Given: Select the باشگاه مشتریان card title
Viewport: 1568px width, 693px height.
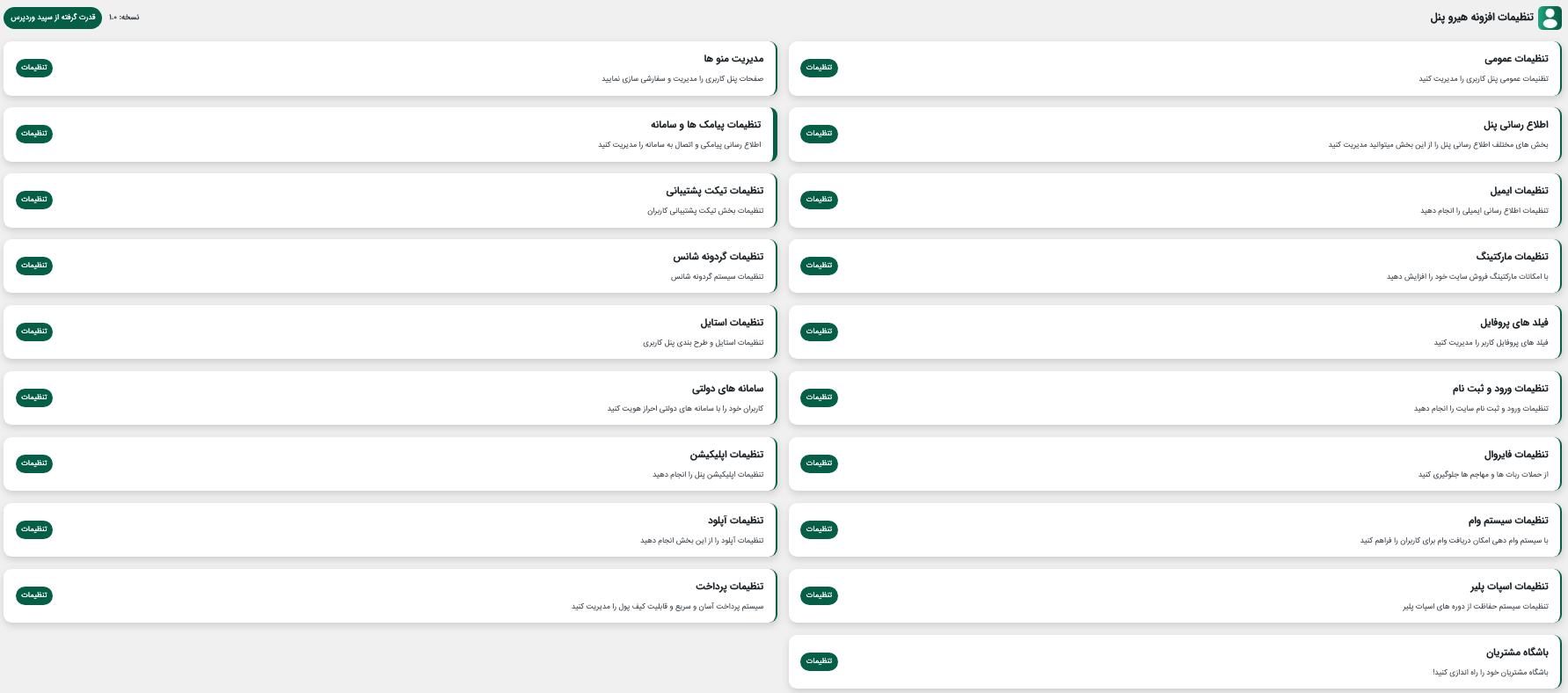Looking at the screenshot, I should [x=1517, y=653].
